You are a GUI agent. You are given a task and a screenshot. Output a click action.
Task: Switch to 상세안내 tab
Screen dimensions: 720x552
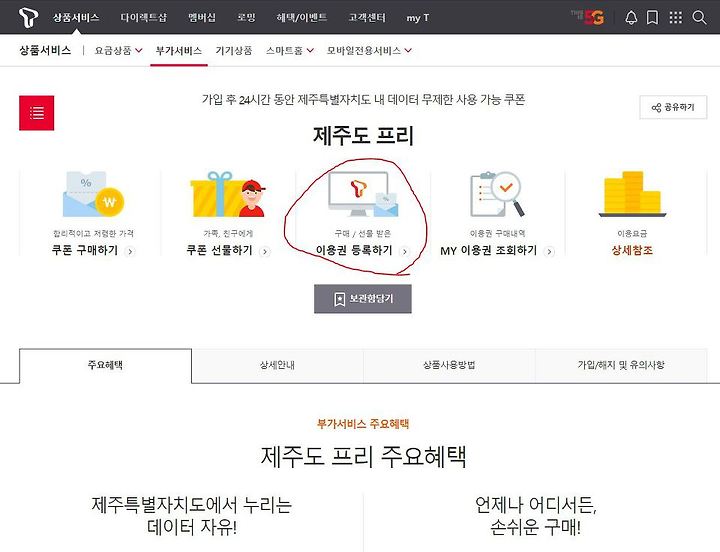[x=277, y=365]
